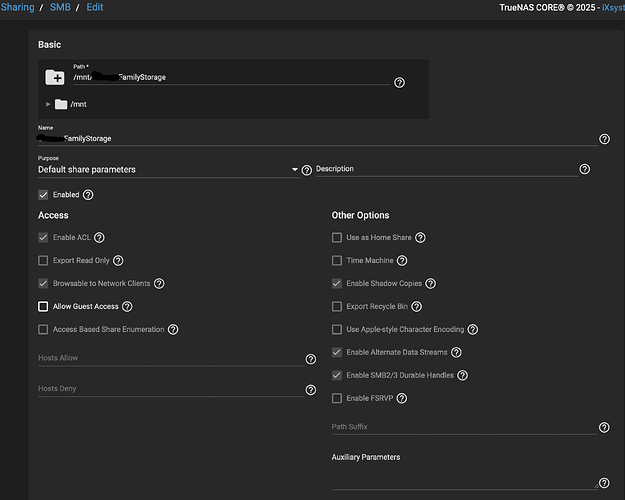The image size is (625, 500).
Task: Click the /mnt folder icon in tree
Action: click(x=61, y=104)
